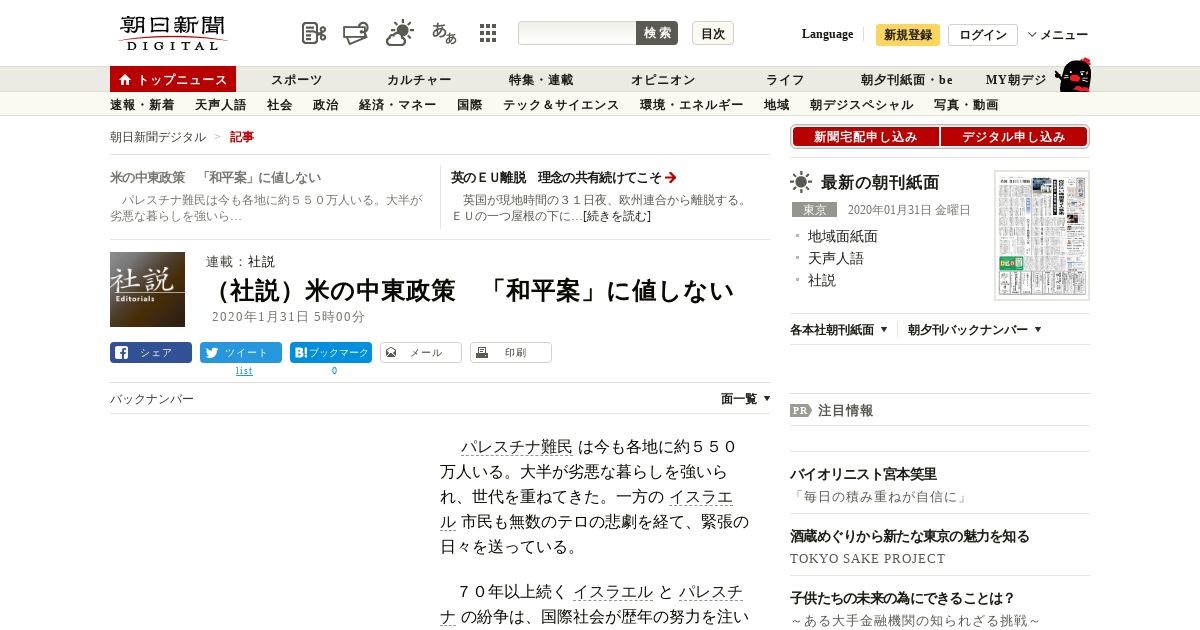This screenshot has height=630, width=1200.
Task: Expand the 面一覧 page list dropdown
Action: (746, 398)
